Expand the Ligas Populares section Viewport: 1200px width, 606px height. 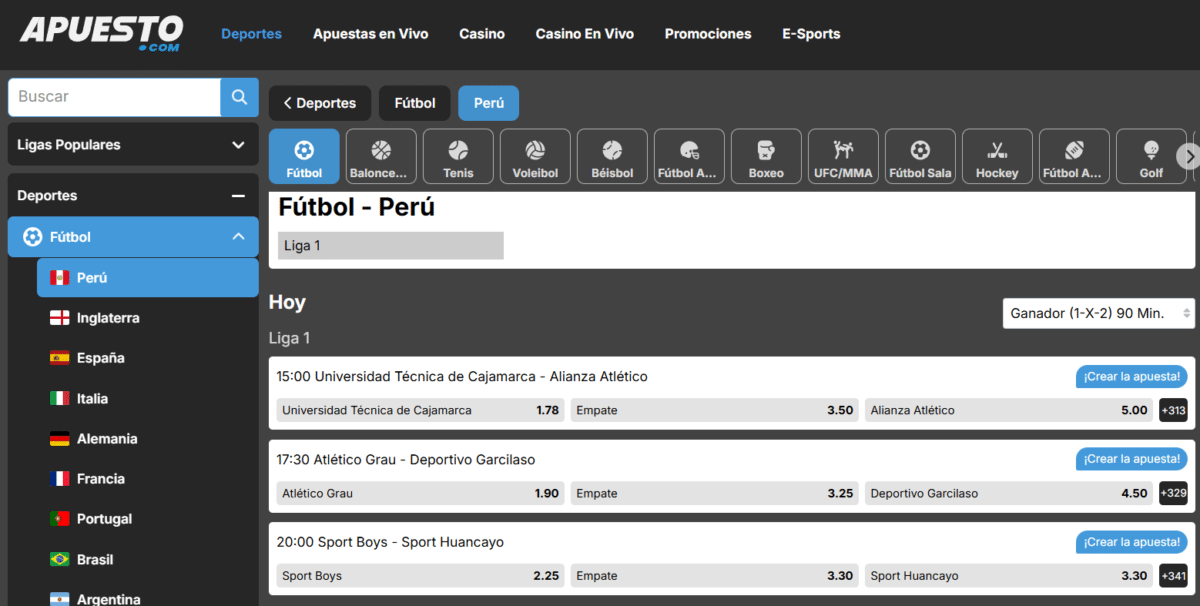(x=133, y=145)
